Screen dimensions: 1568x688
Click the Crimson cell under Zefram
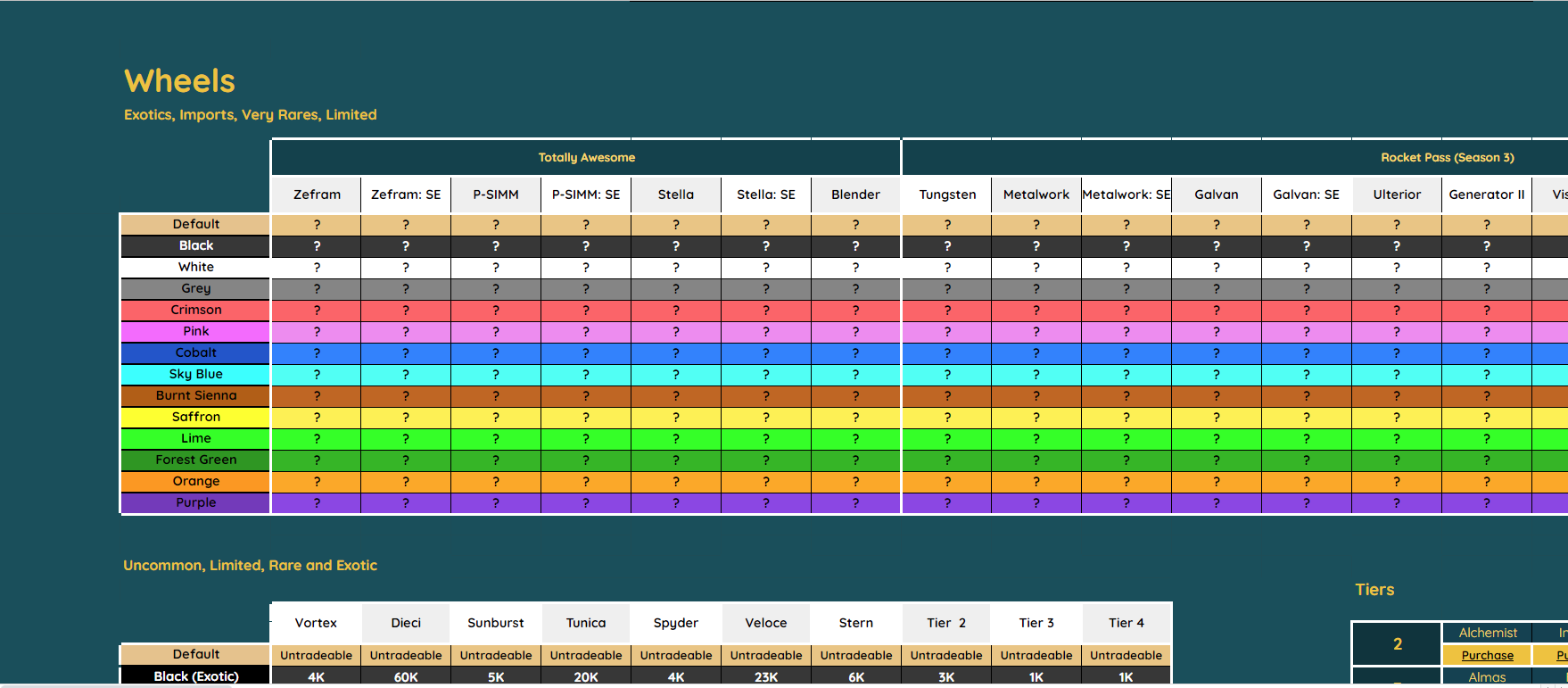click(317, 311)
